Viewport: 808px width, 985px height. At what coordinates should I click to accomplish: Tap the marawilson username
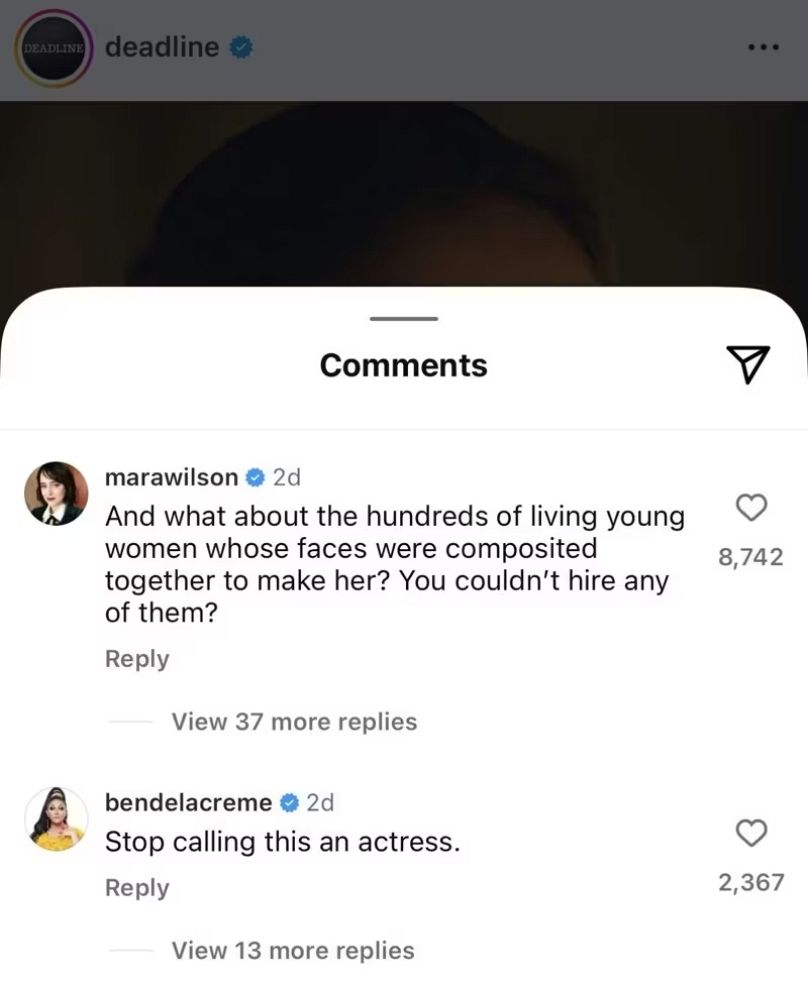tap(171, 478)
